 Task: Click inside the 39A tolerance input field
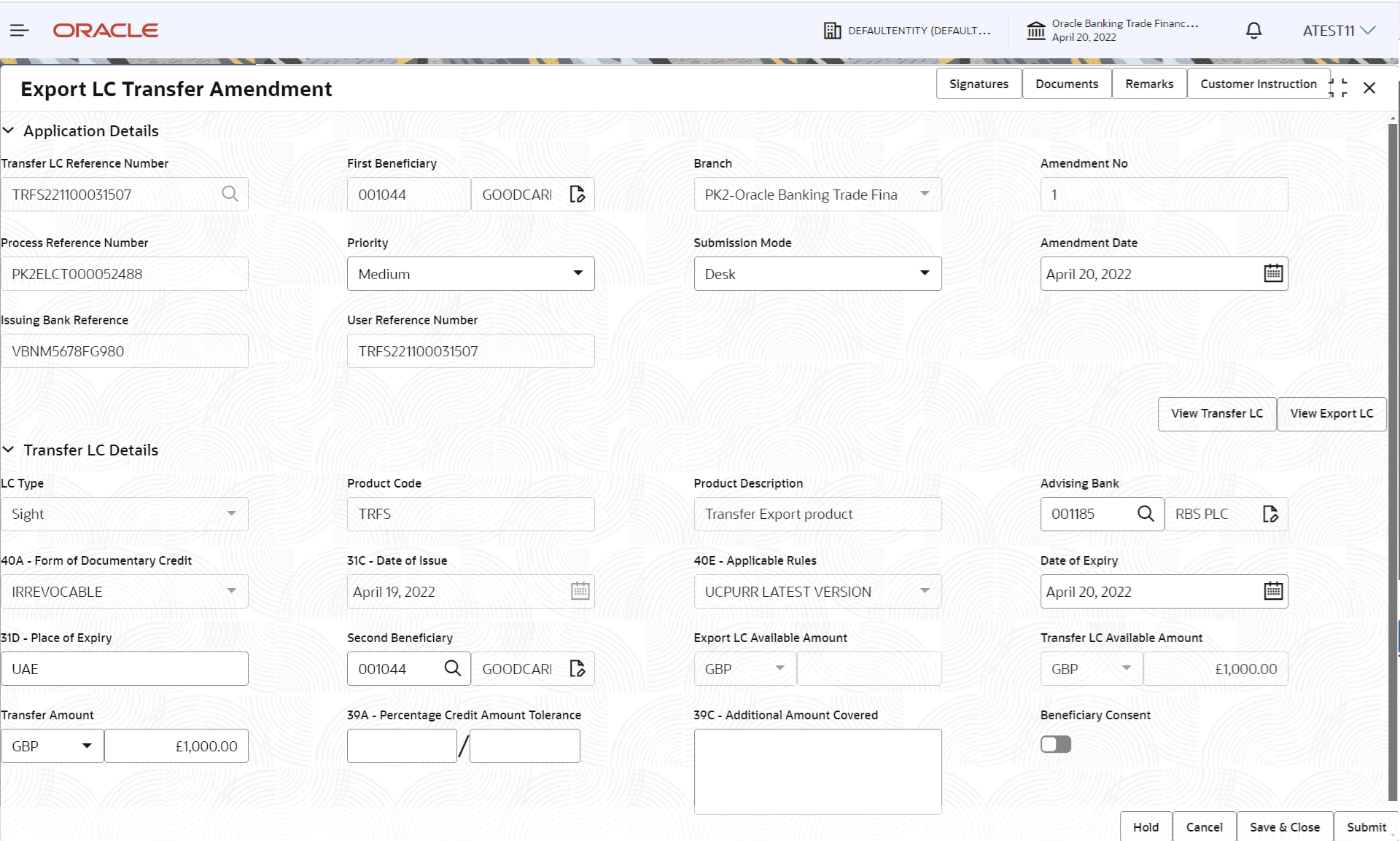401,746
